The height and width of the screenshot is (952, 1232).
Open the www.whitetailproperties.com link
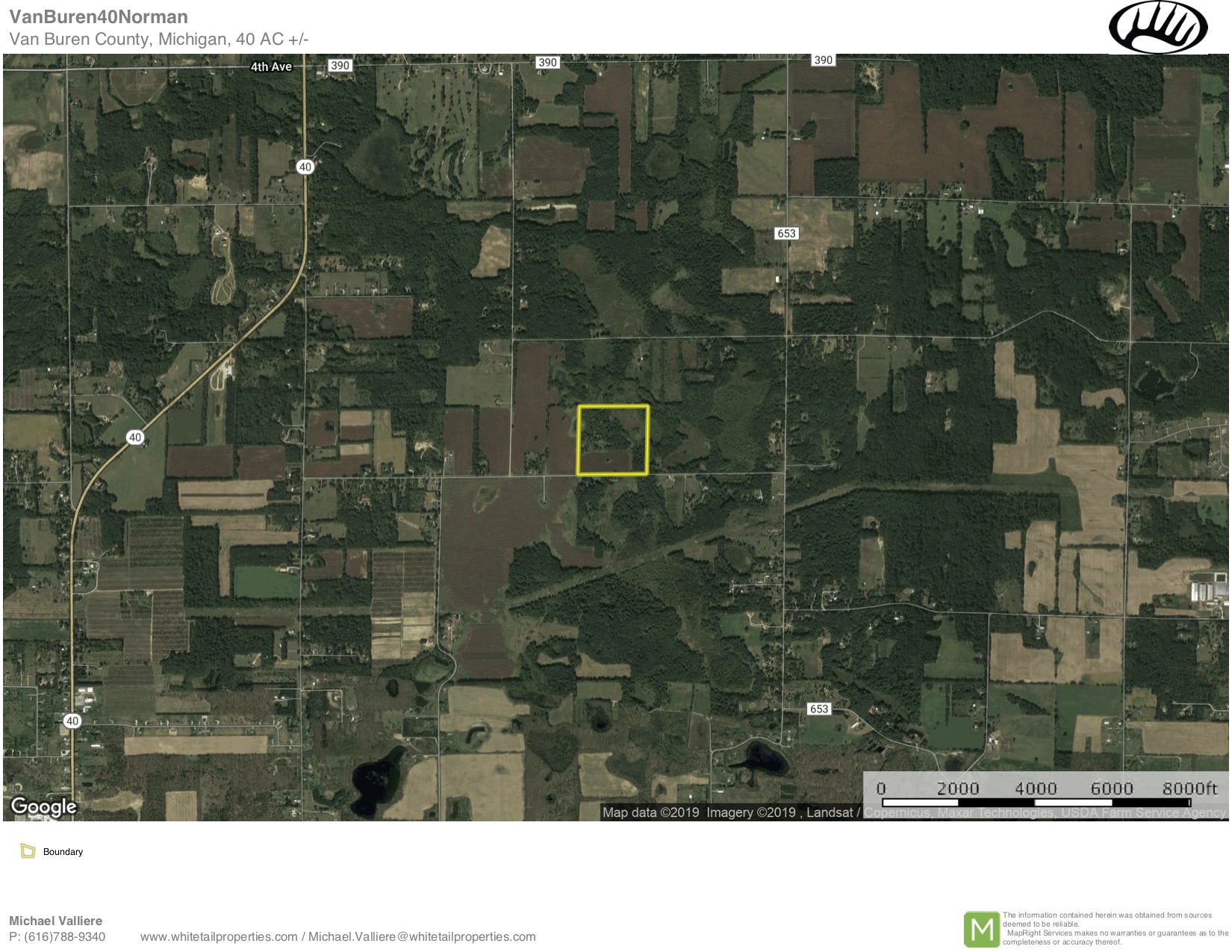pos(219,937)
